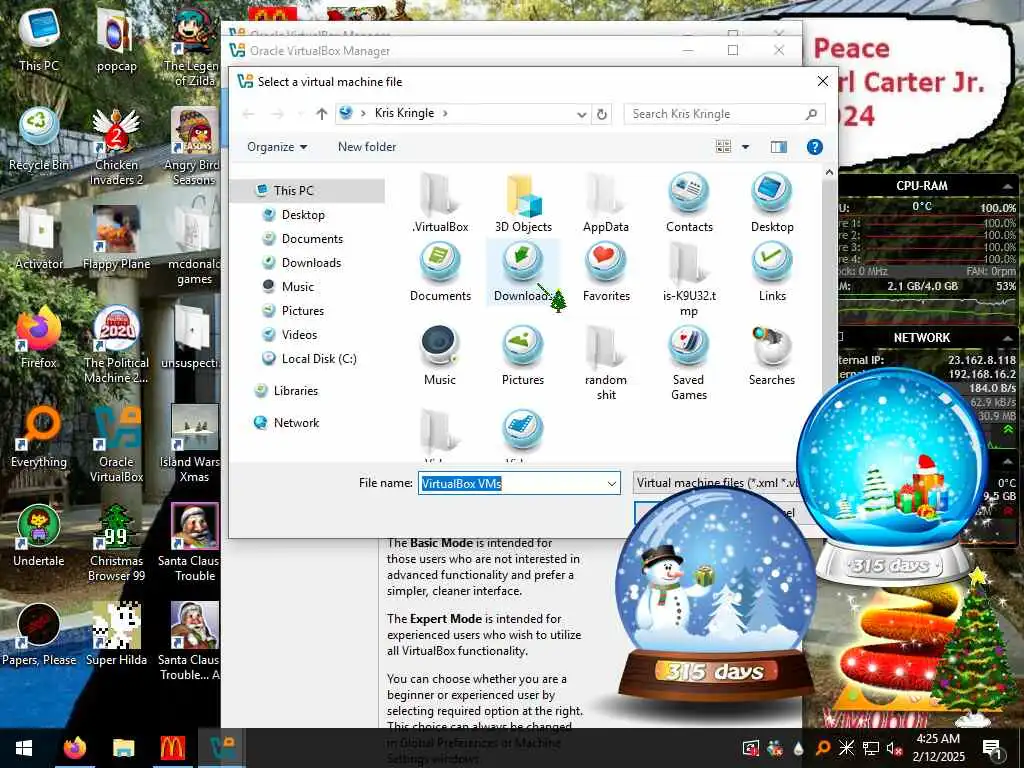Click the New folder button

(x=367, y=147)
